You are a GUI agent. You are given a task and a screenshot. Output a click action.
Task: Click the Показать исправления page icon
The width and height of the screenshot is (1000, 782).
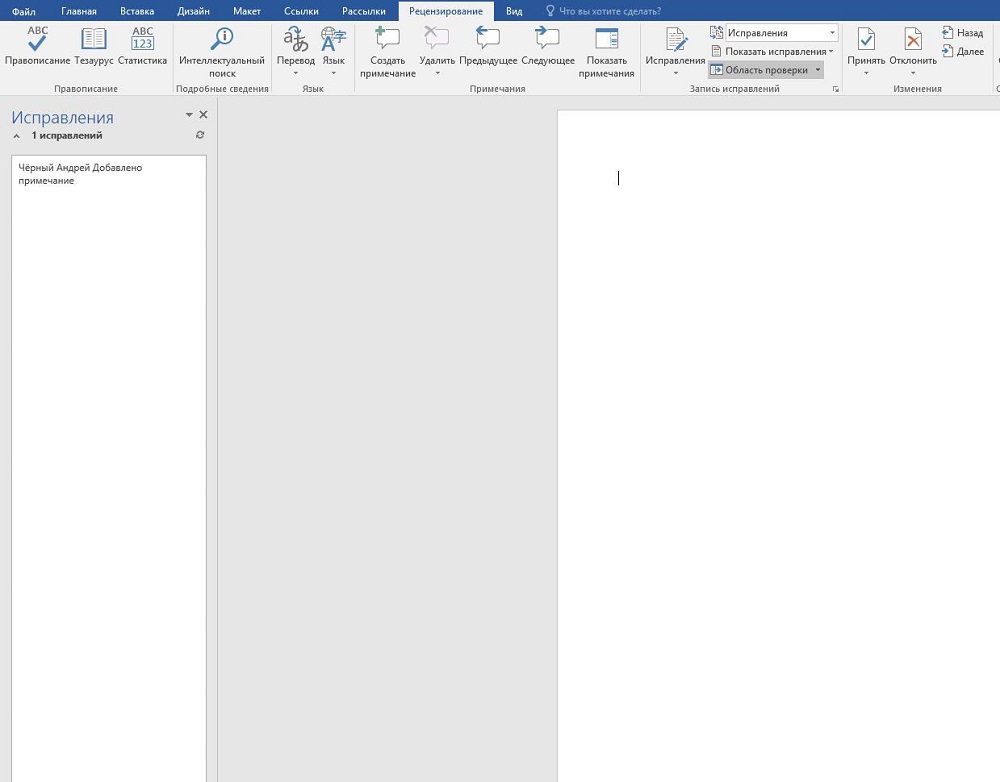[716, 52]
